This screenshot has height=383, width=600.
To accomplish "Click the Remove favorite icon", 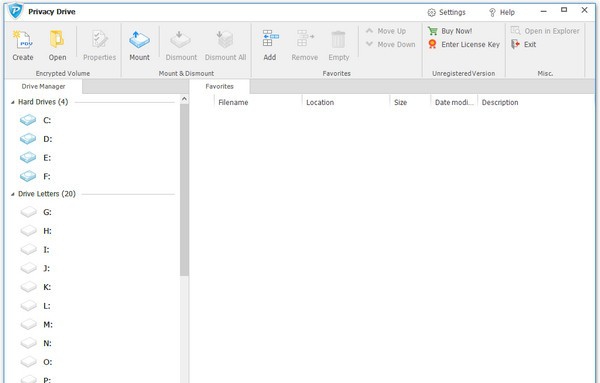I will pyautogui.click(x=305, y=46).
